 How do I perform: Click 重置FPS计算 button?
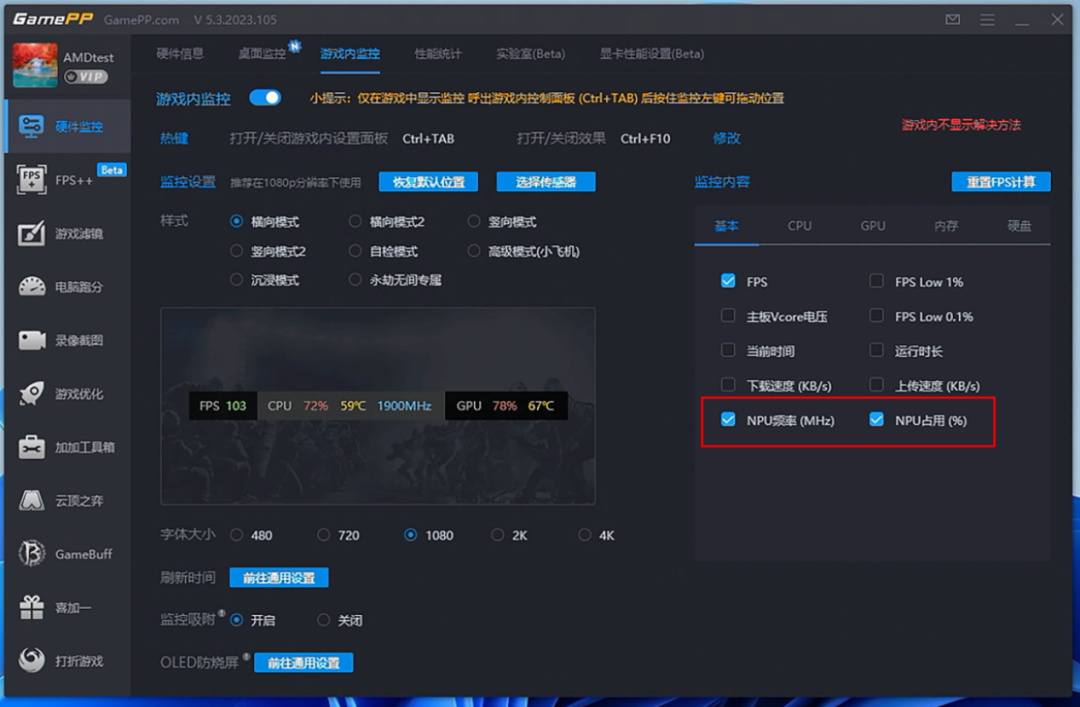(x=1001, y=182)
